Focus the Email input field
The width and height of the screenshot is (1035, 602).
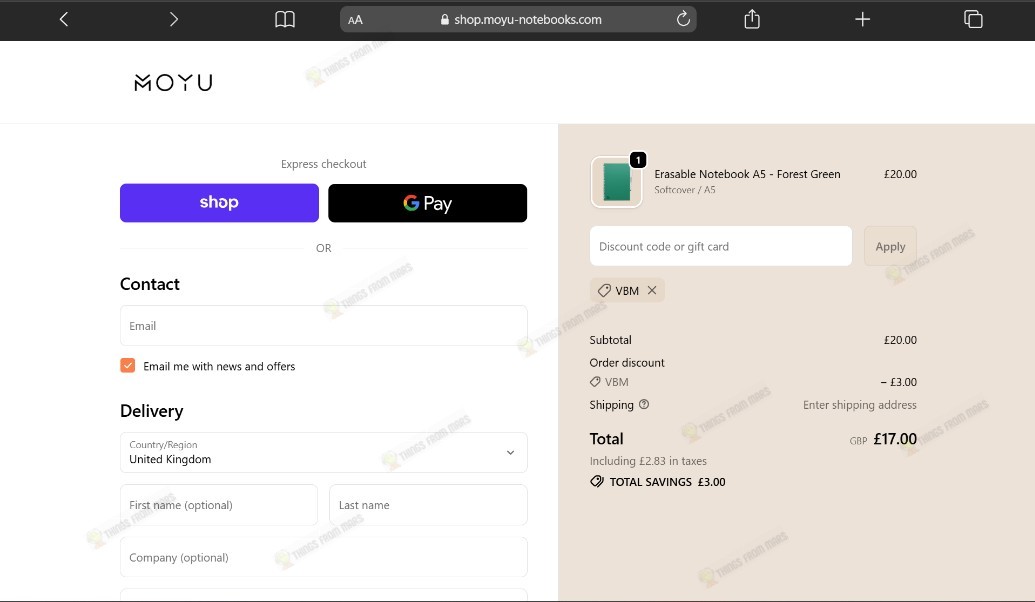pos(323,325)
